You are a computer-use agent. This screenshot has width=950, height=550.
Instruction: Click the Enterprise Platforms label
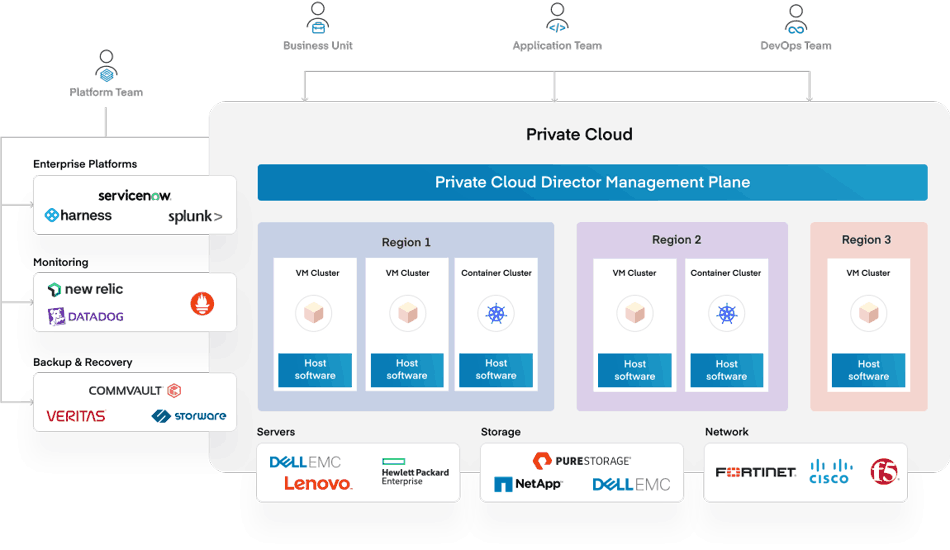85,164
